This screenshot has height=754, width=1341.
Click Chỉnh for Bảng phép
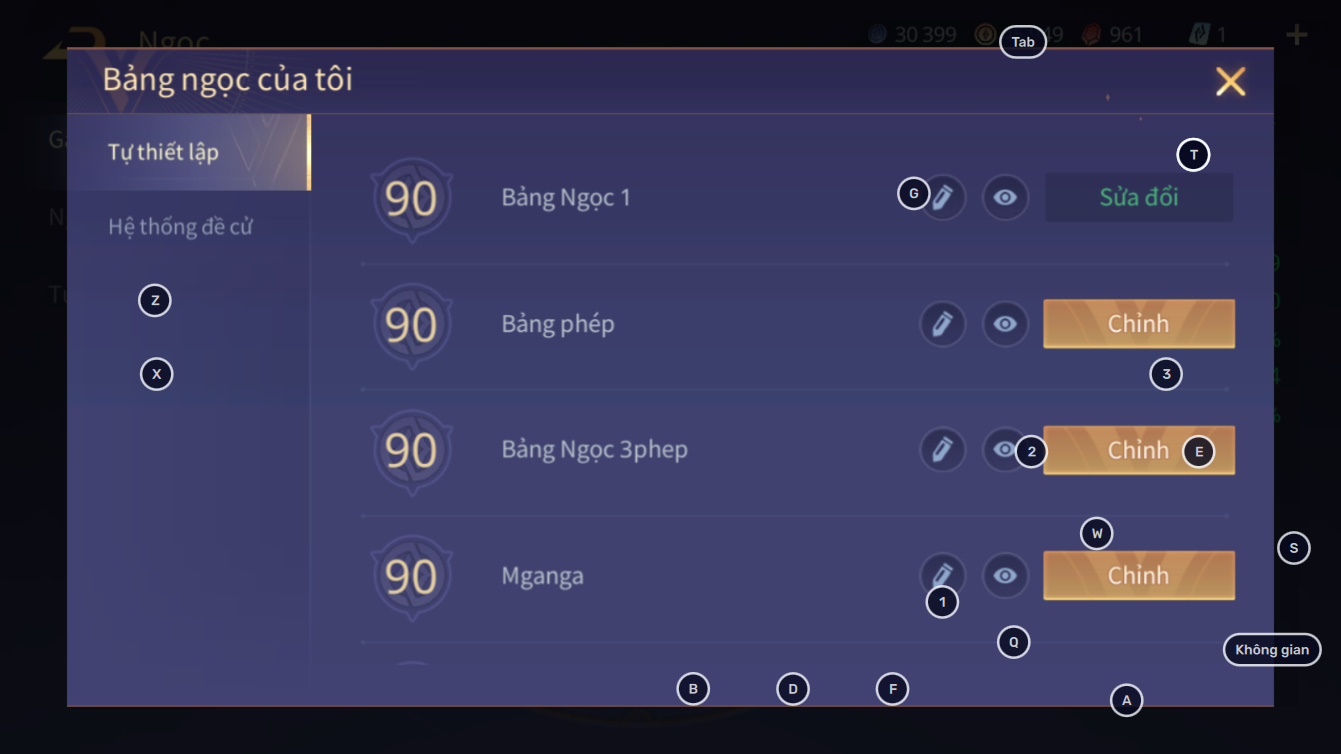[1138, 324]
